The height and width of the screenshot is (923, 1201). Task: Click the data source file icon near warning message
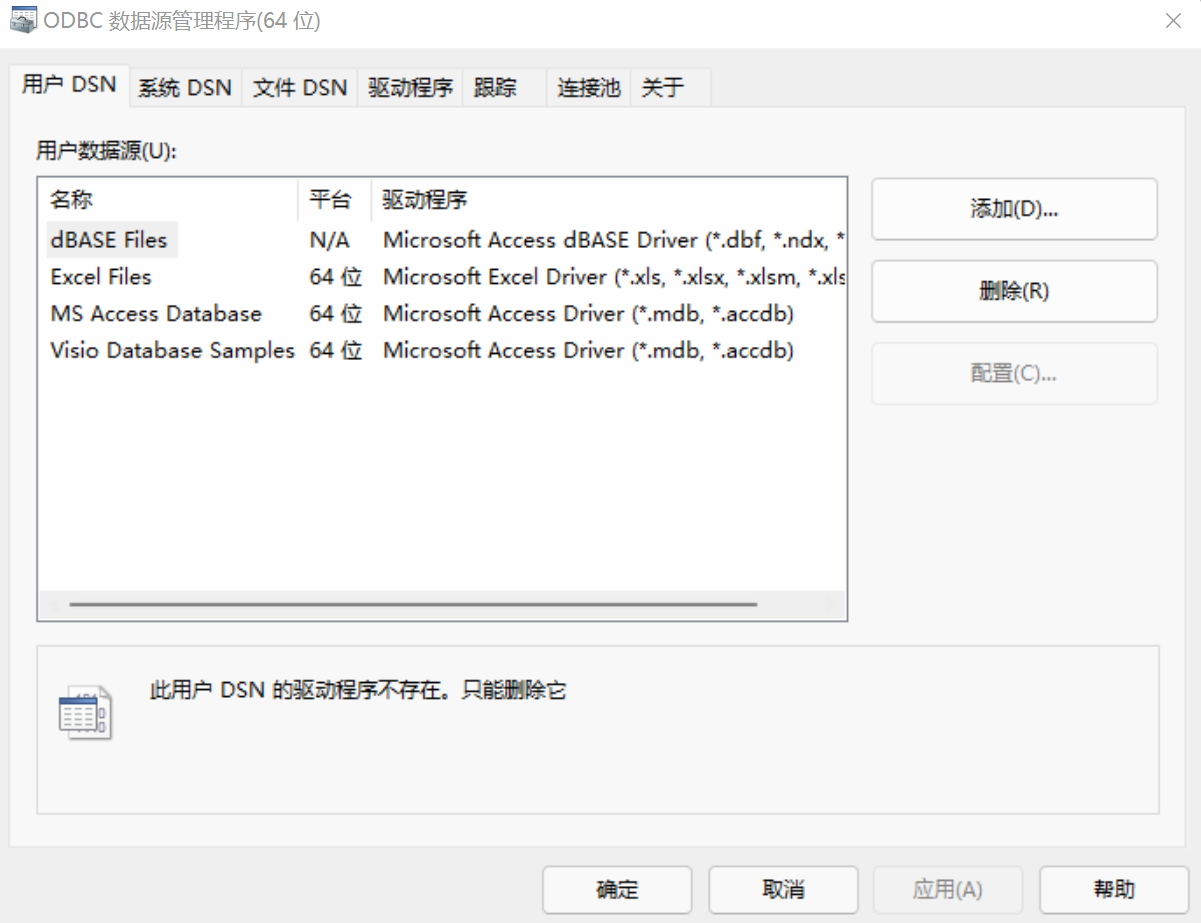(x=88, y=712)
